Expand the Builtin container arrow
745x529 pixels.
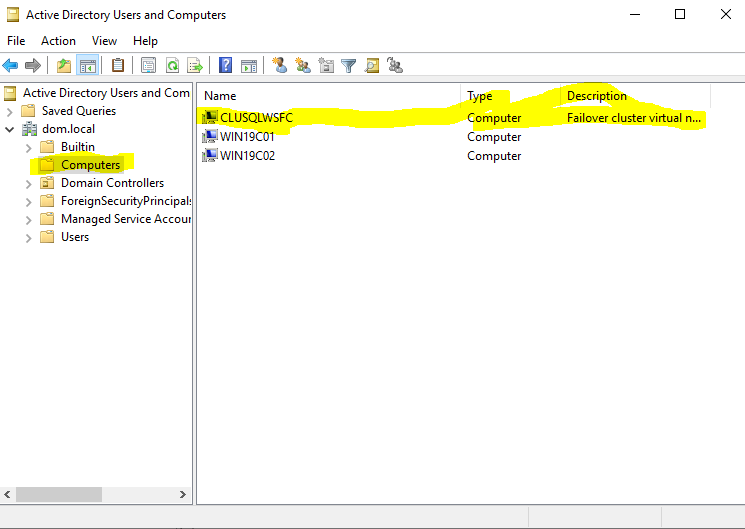28,147
